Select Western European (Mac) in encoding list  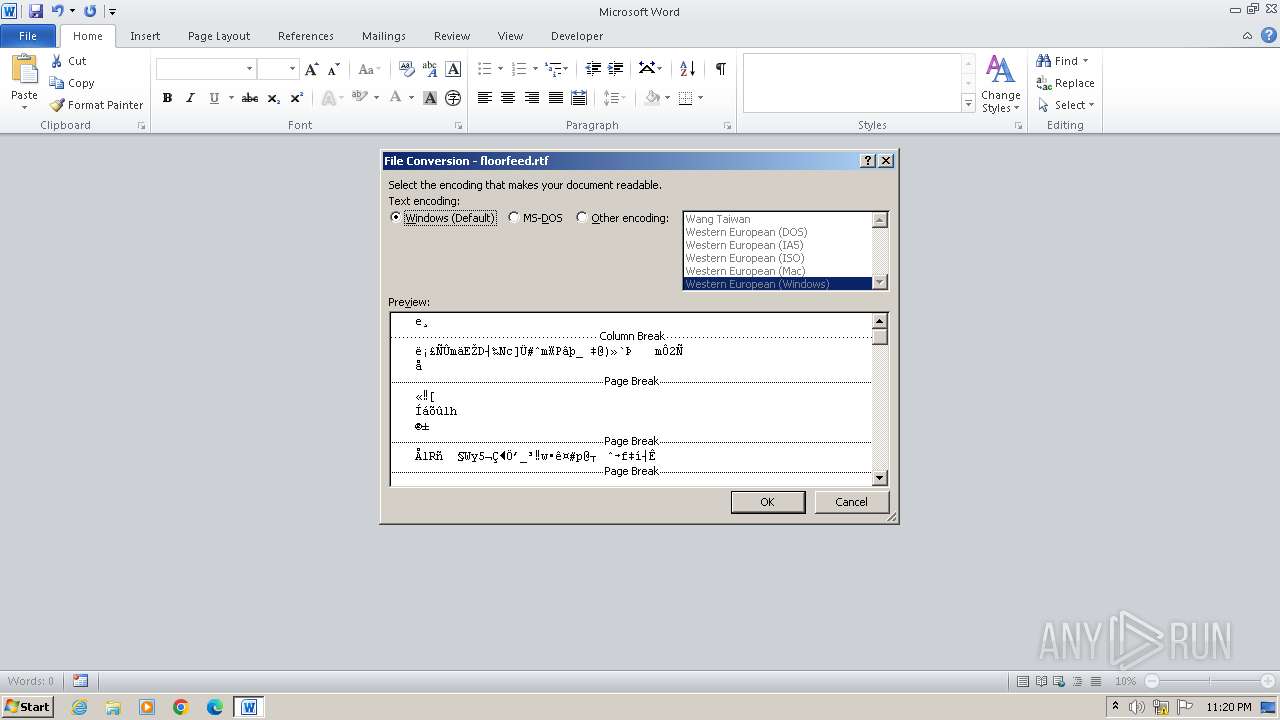[x=777, y=271]
